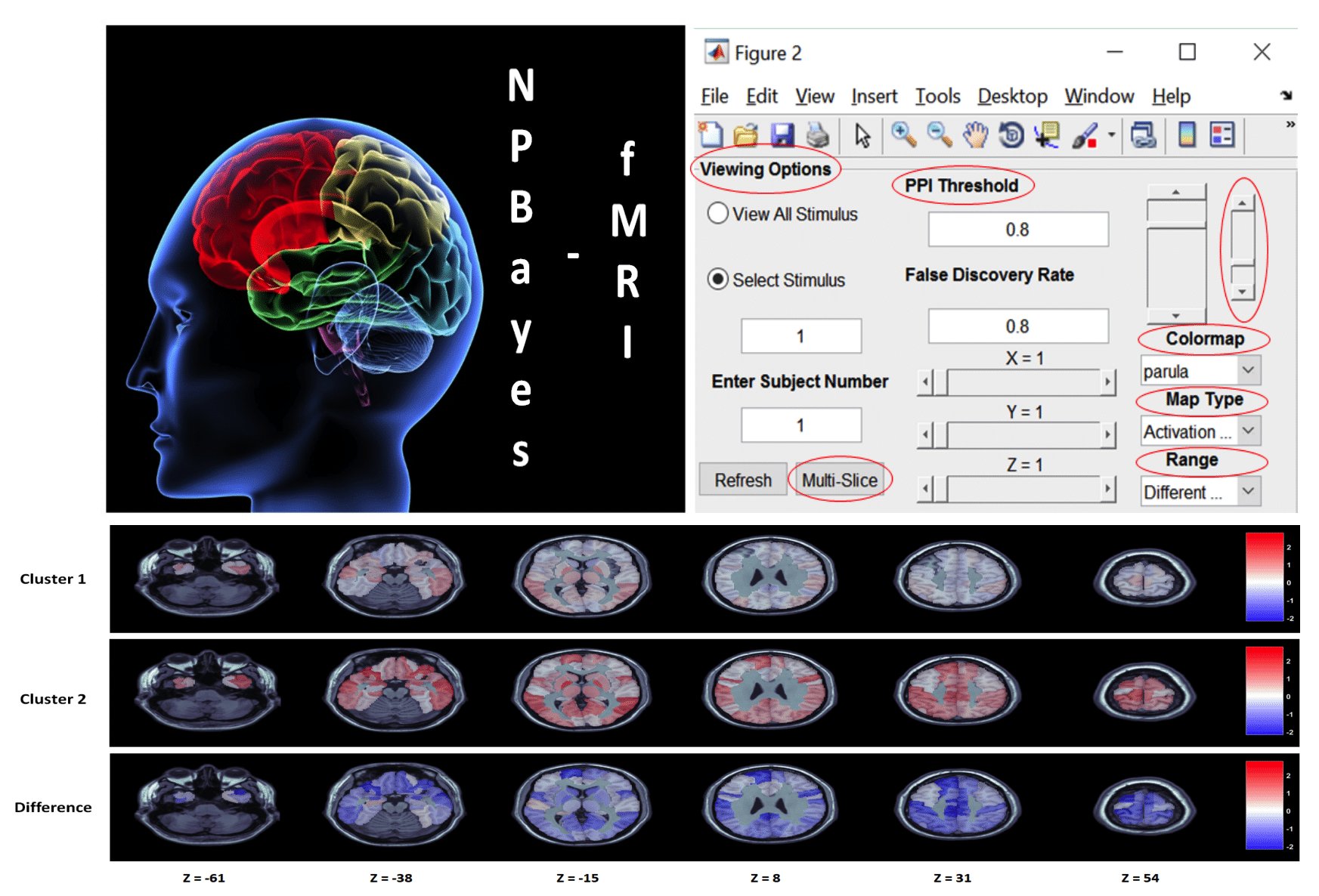The height and width of the screenshot is (896, 1319).
Task: Open the Colormap dropdown showing parula
Action: click(x=1201, y=371)
